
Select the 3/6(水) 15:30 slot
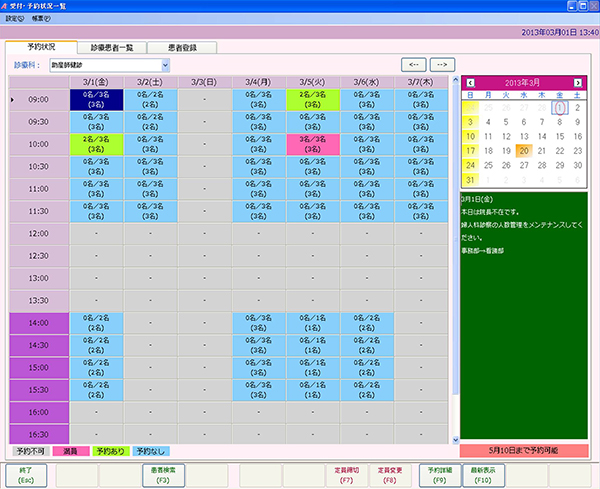(x=367, y=390)
